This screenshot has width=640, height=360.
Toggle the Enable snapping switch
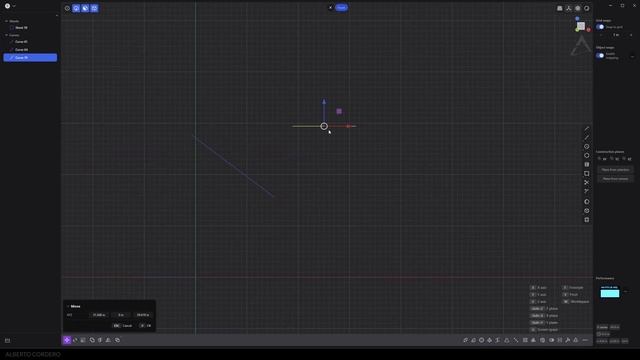click(x=600, y=56)
